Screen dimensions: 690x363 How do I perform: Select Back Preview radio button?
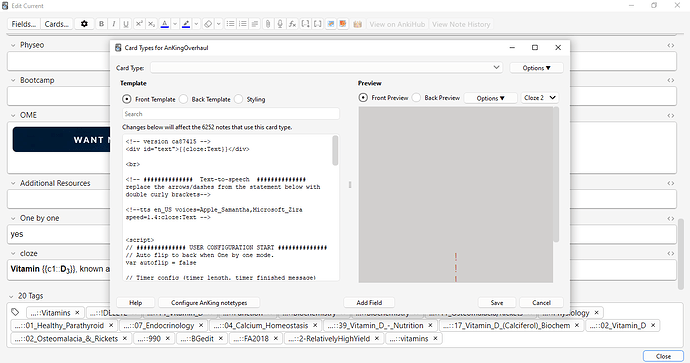[416, 98]
